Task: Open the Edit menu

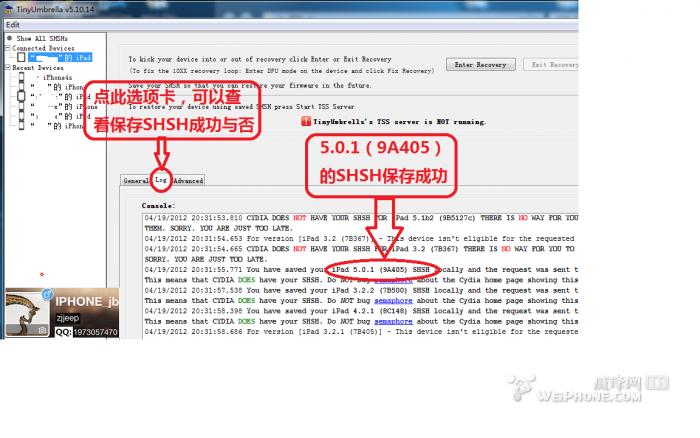Action: click(12, 25)
